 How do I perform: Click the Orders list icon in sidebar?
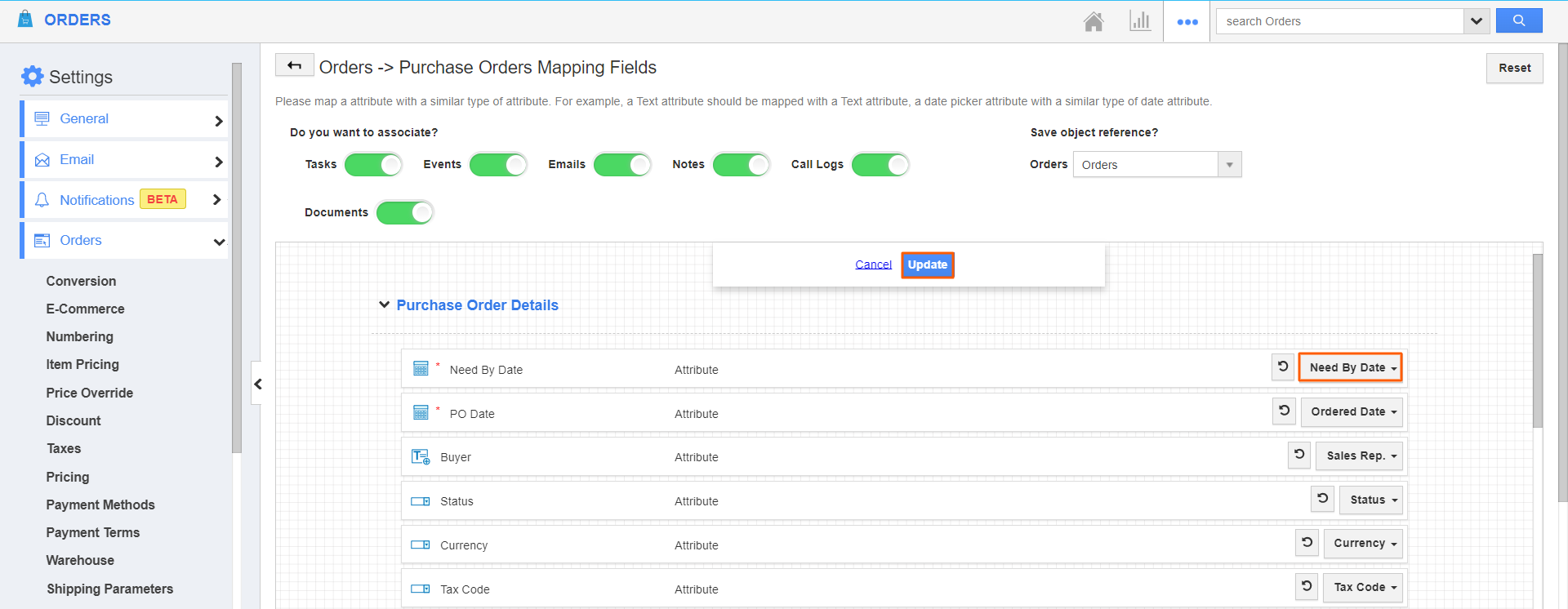click(x=42, y=240)
